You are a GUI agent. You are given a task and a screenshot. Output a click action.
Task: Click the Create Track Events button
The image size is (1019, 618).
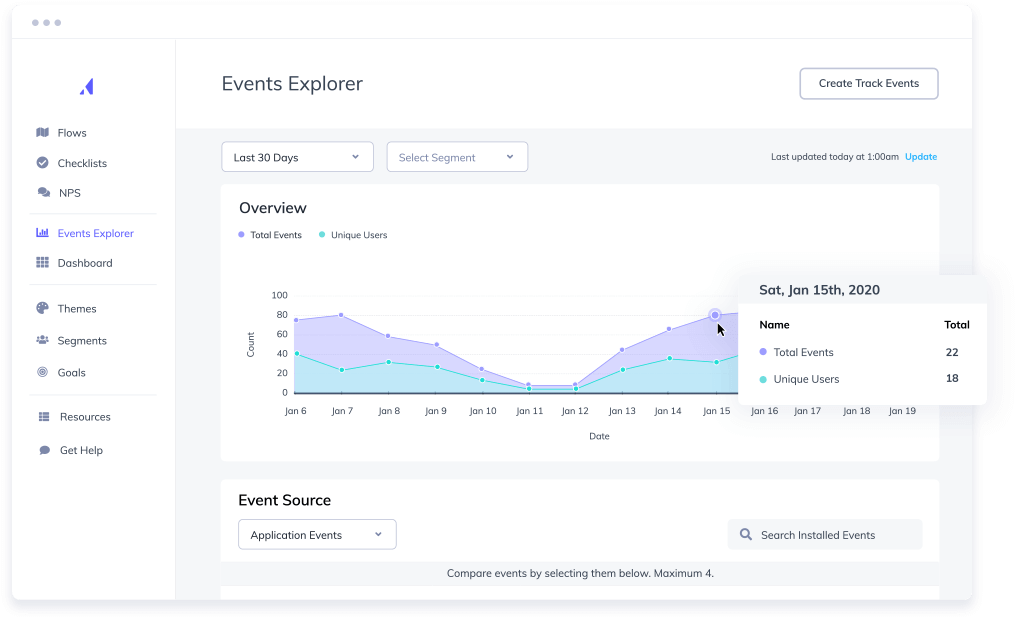click(x=868, y=83)
